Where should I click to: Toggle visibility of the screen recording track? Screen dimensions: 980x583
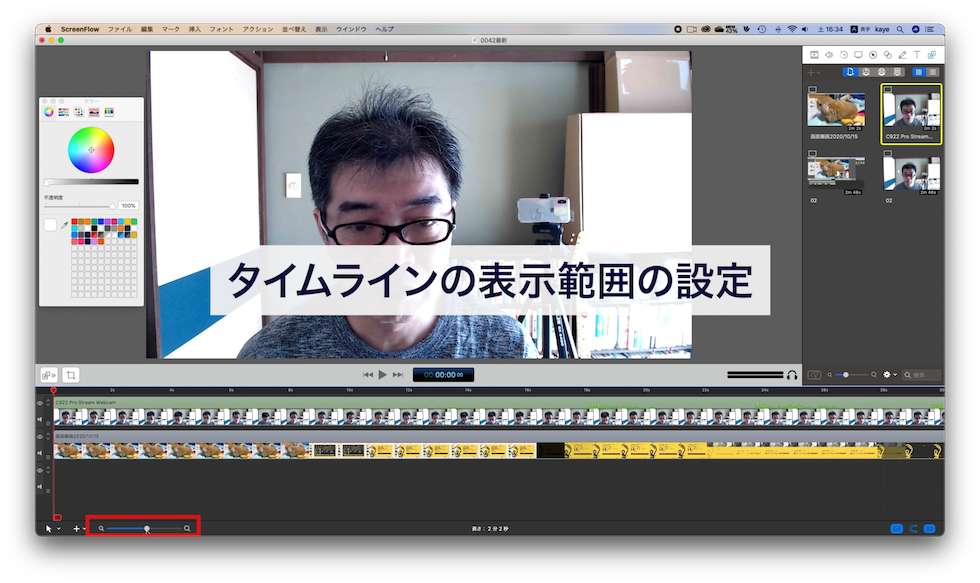[41, 437]
